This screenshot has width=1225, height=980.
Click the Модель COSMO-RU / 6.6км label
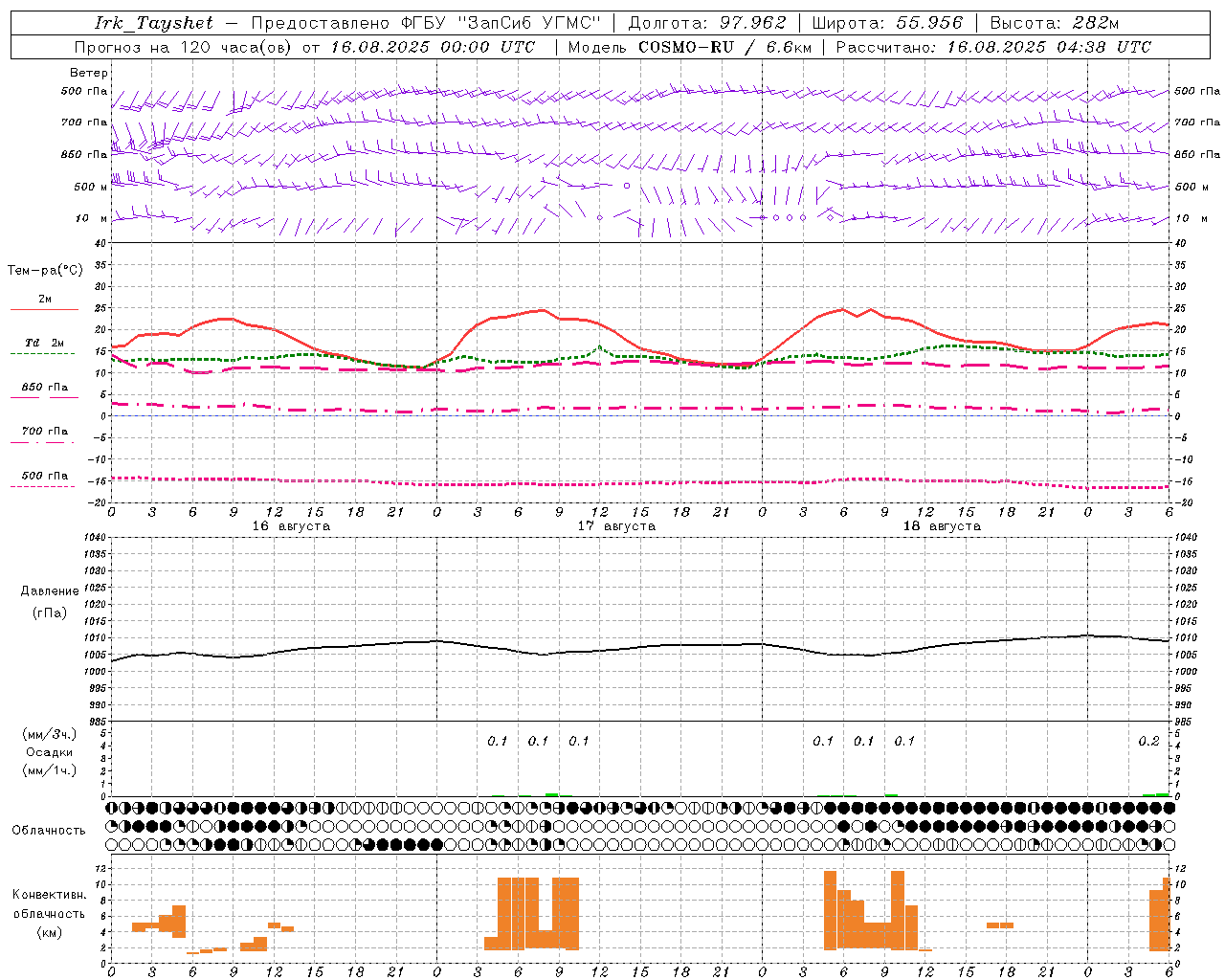[x=690, y=47]
